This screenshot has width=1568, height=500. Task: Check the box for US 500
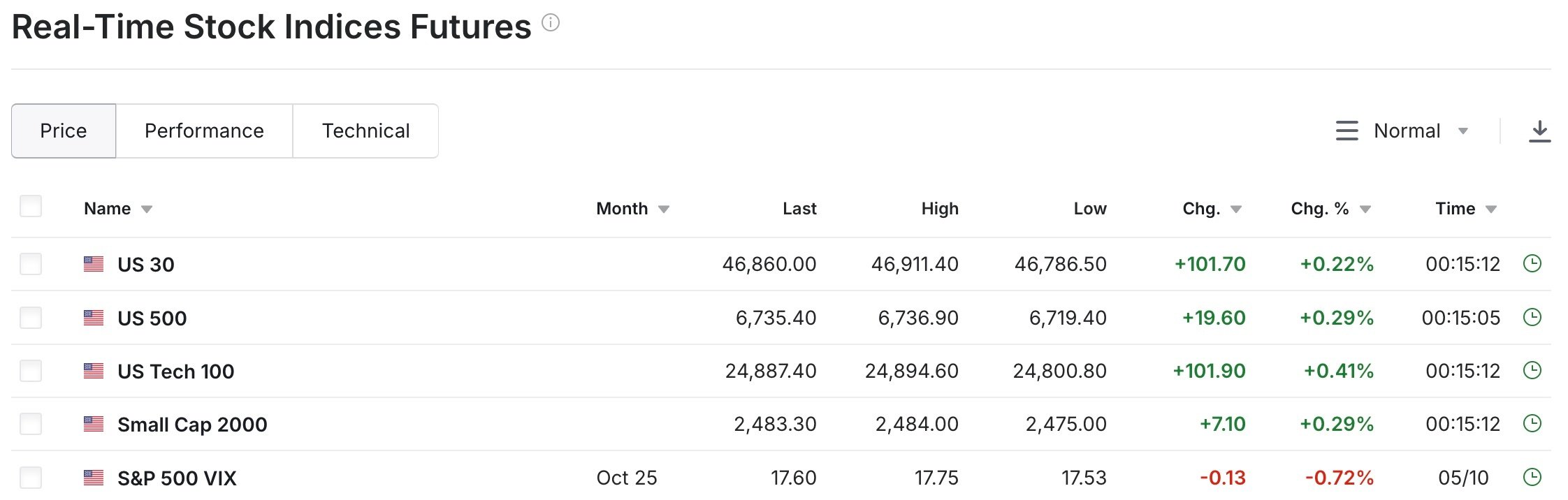point(31,318)
